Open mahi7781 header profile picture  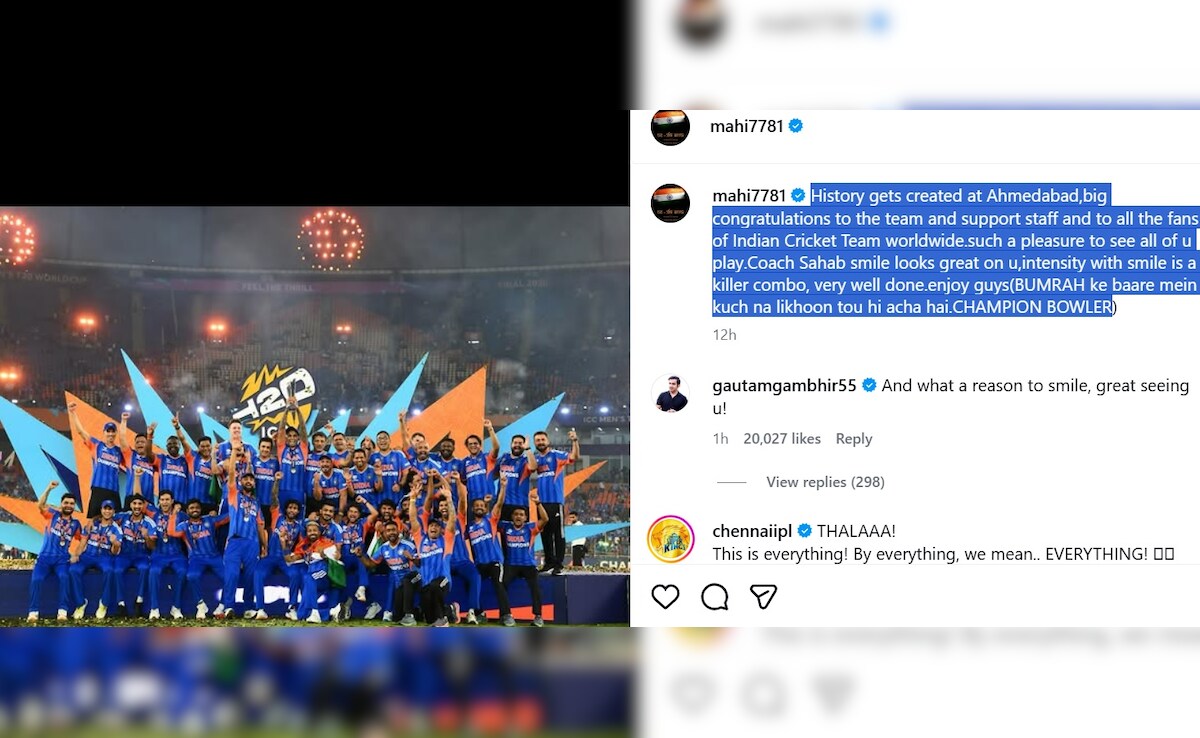(x=670, y=127)
